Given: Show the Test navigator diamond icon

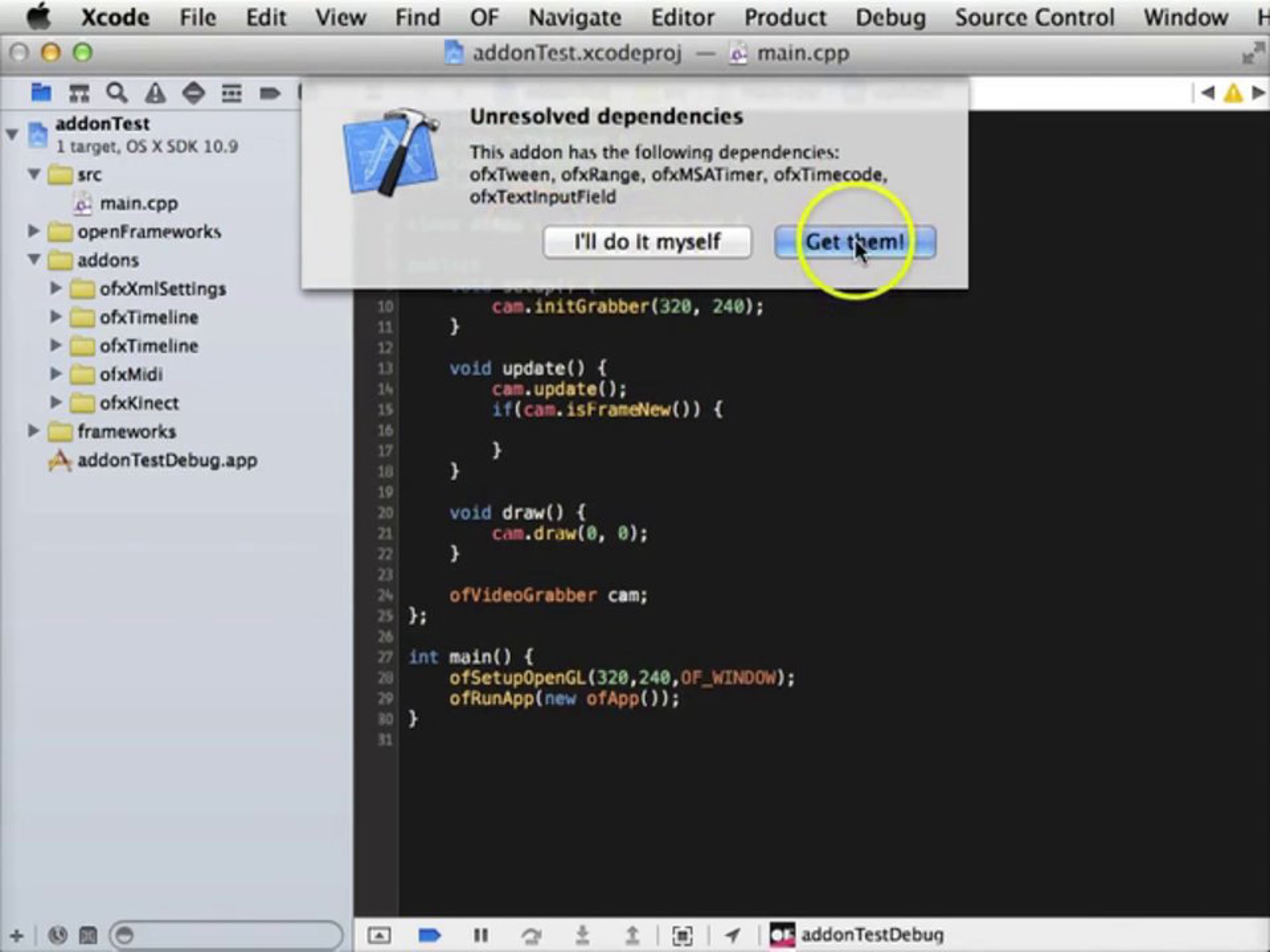Looking at the screenshot, I should [194, 93].
